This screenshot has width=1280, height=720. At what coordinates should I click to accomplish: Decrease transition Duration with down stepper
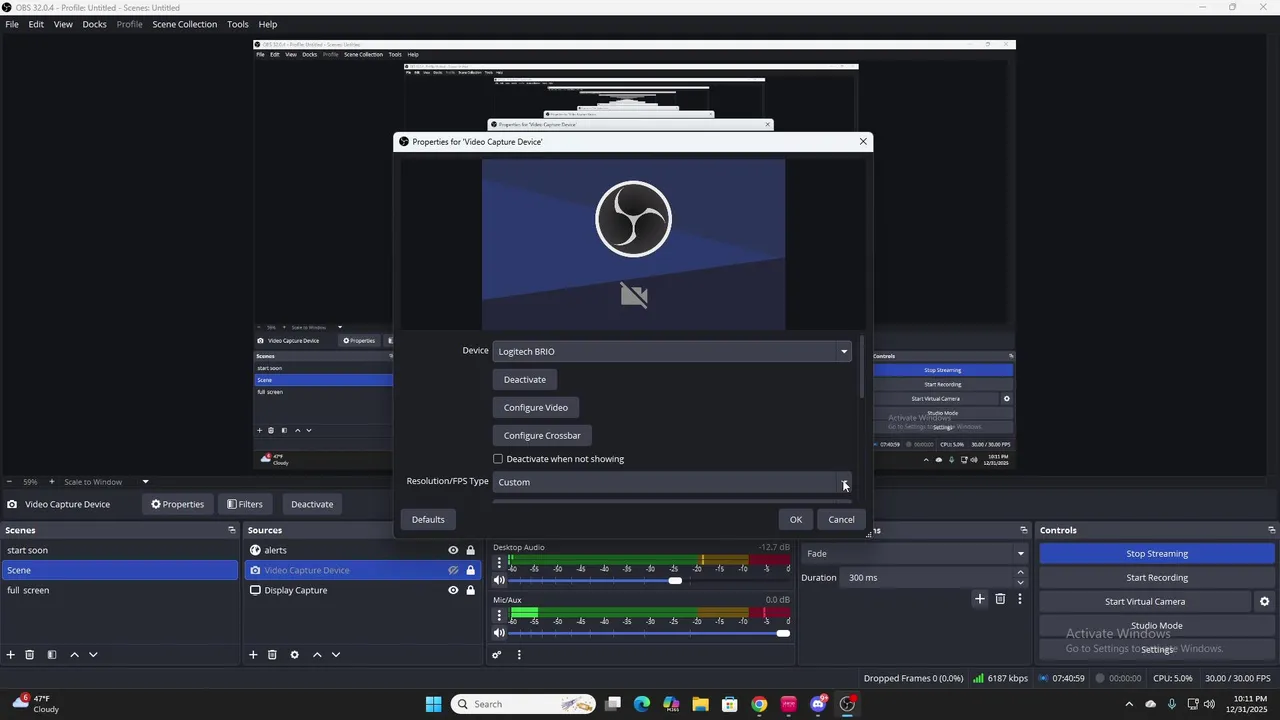point(1020,582)
